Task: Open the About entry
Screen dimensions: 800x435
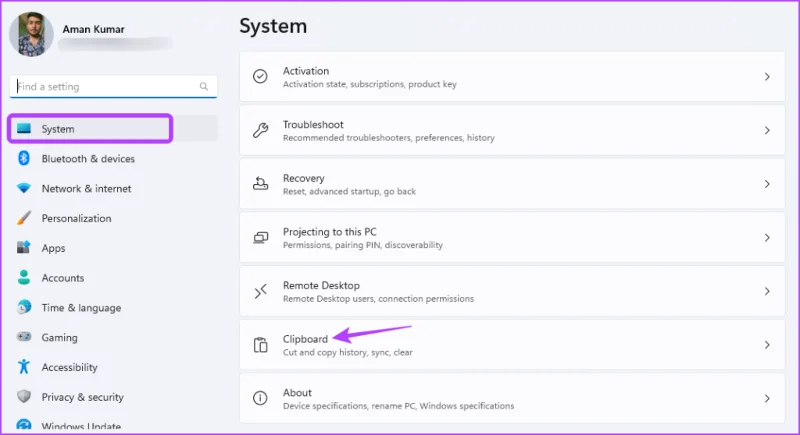Action: (512, 398)
